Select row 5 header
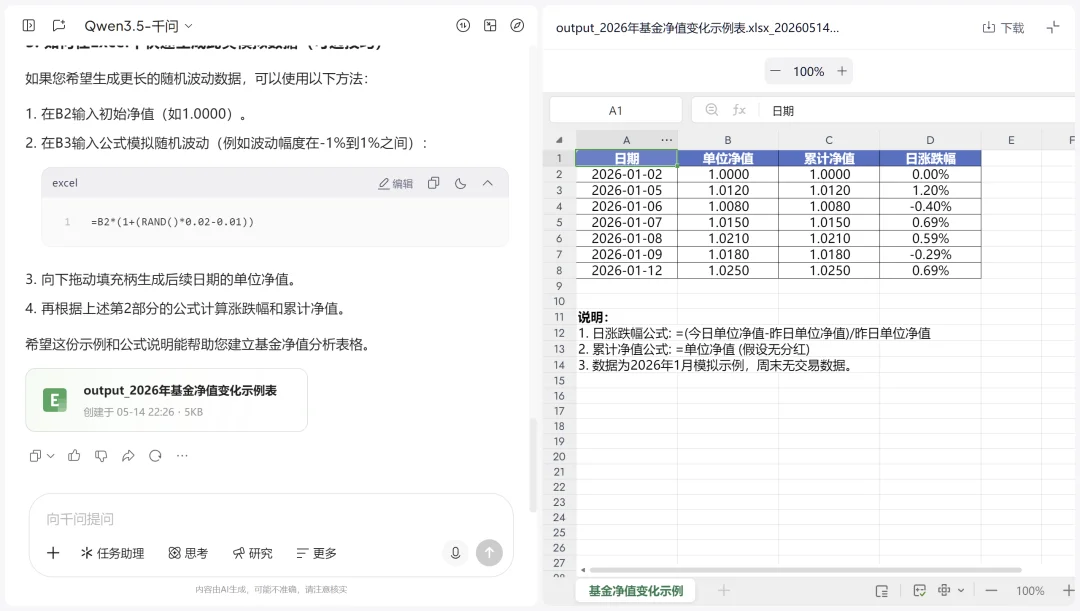The width and height of the screenshot is (1080, 611). point(559,222)
